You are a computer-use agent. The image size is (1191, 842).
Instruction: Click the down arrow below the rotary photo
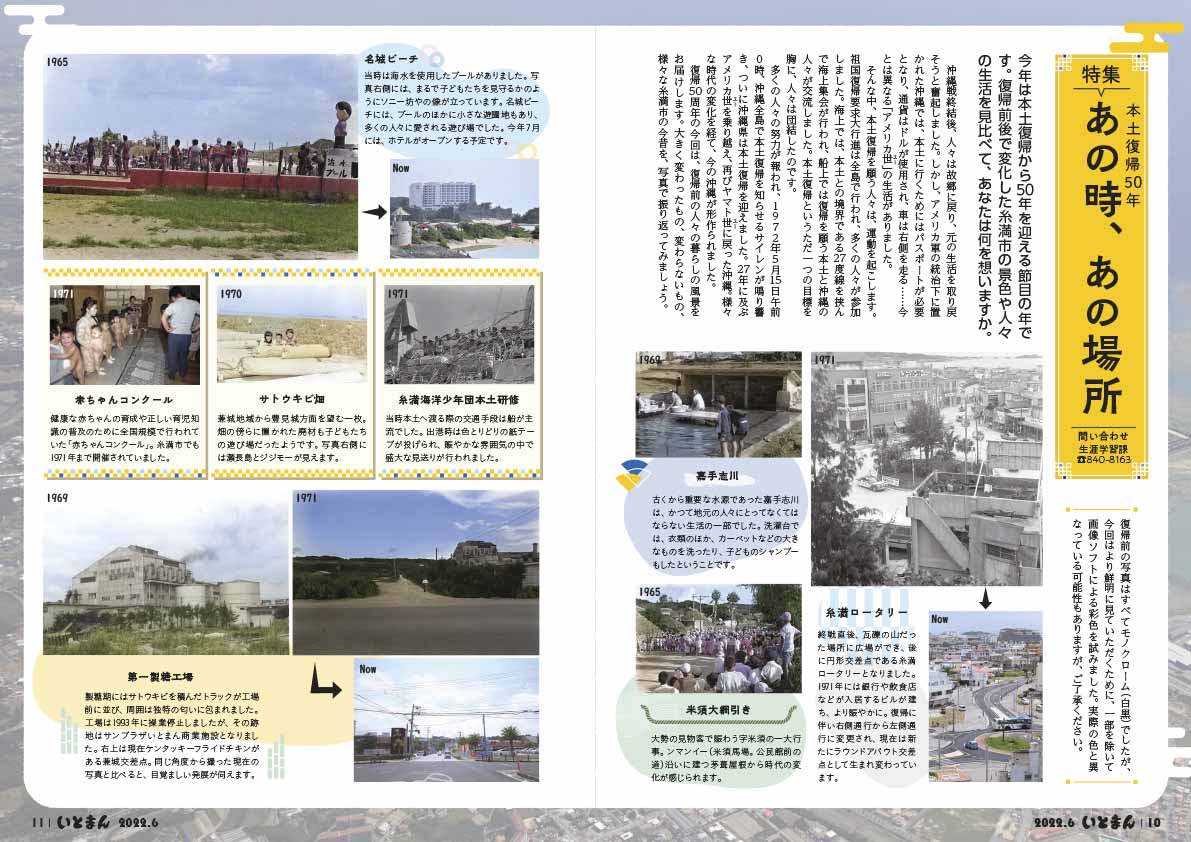pyautogui.click(x=985, y=598)
